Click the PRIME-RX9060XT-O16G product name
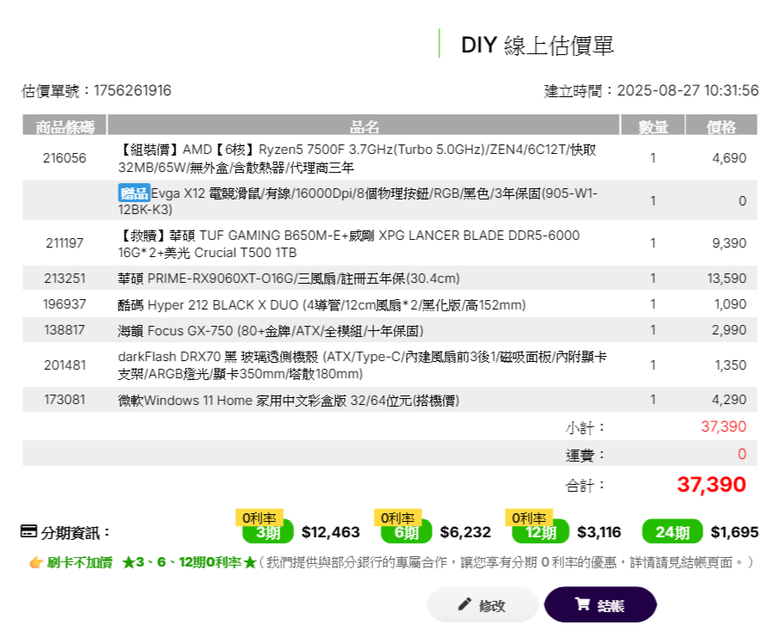The width and height of the screenshot is (780, 643). point(289,278)
